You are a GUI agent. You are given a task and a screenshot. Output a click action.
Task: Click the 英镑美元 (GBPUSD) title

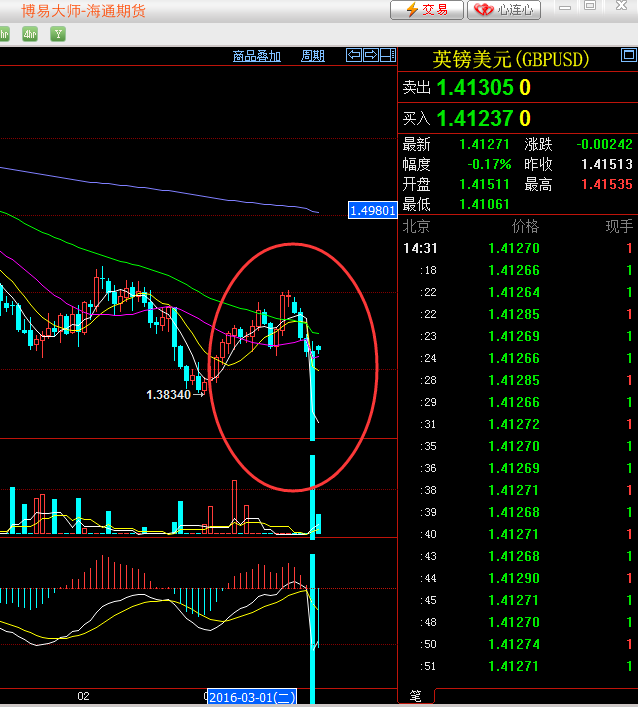(510, 60)
